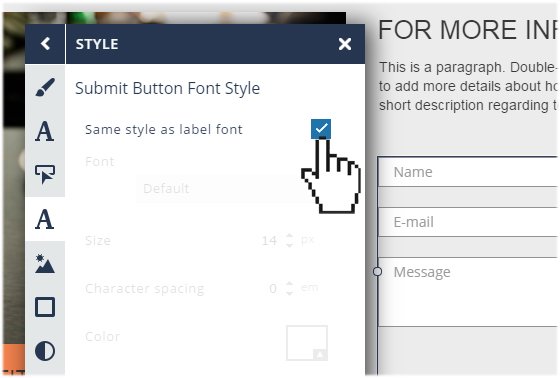This screenshot has height=378, width=560.
Task: Open the first letter A font tab
Action: (45, 131)
